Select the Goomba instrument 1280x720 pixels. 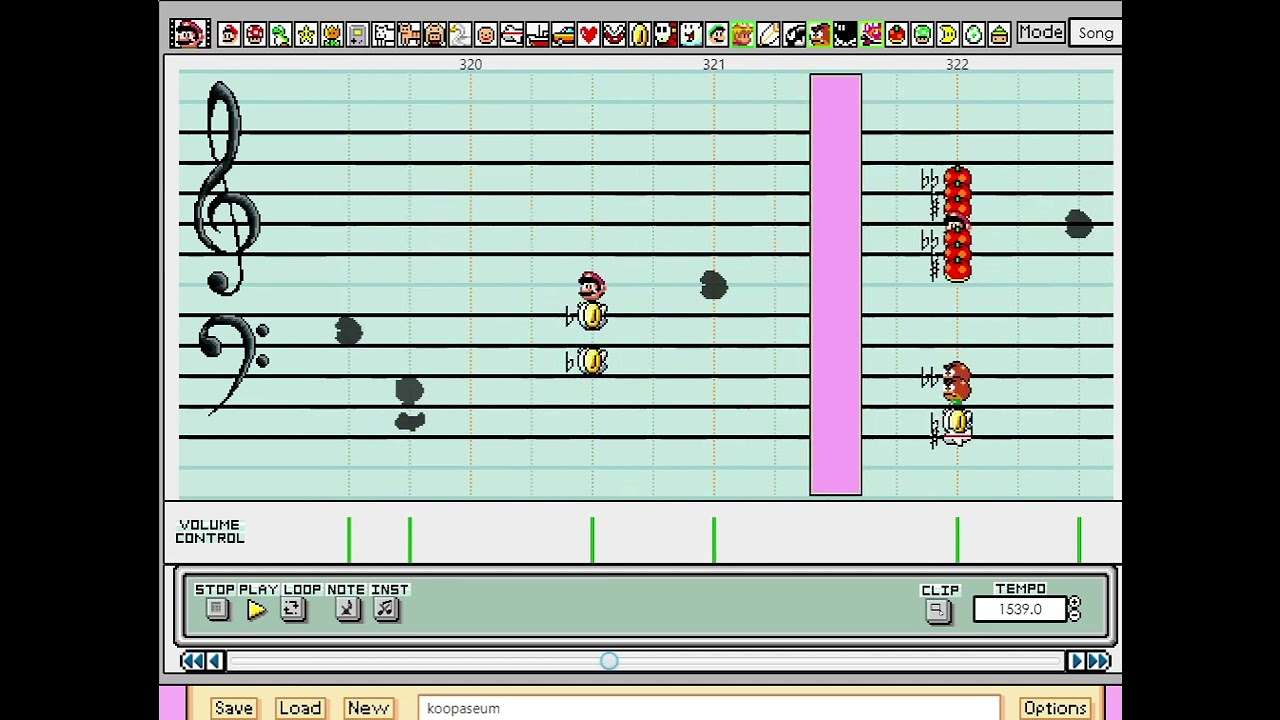819,35
